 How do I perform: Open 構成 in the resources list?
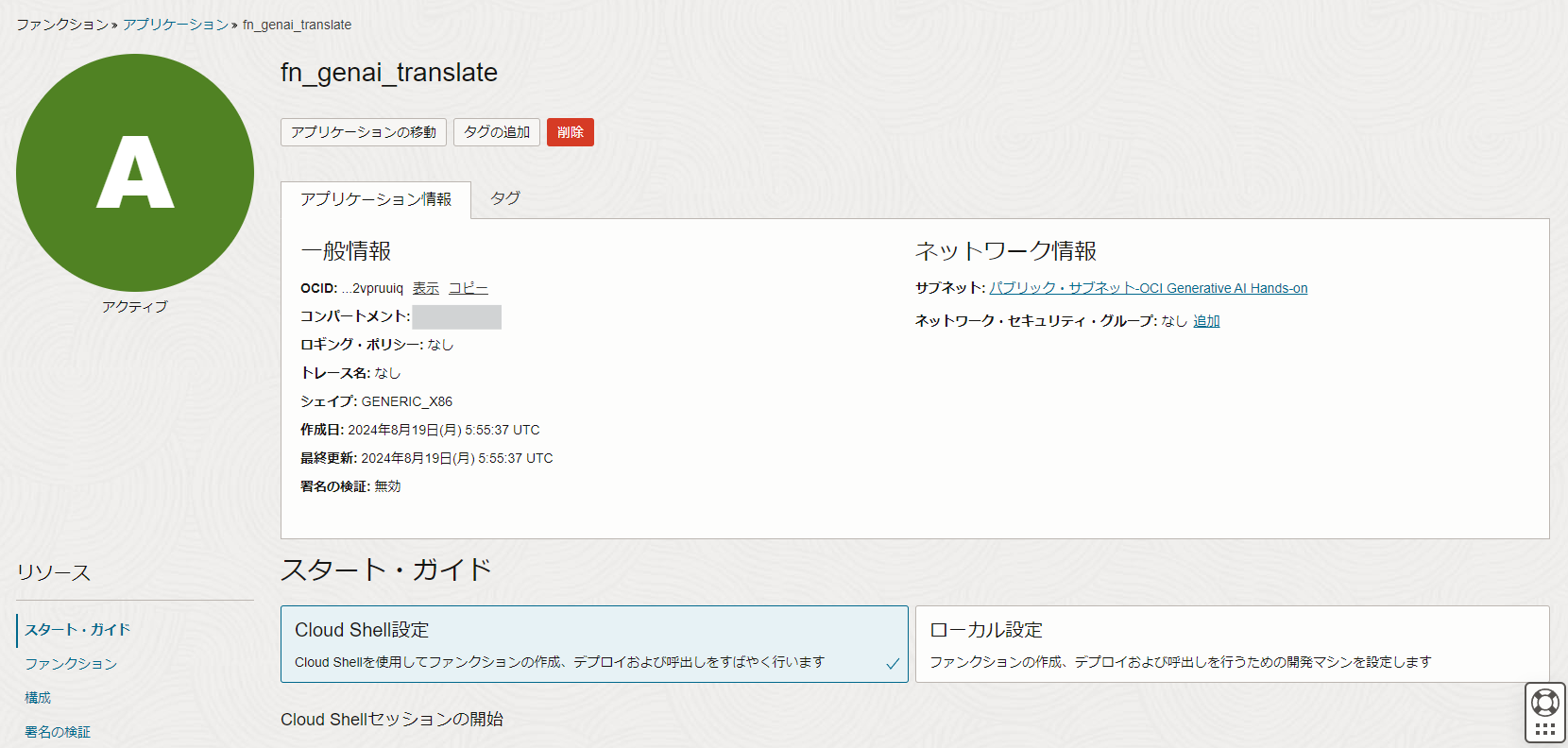tap(38, 698)
